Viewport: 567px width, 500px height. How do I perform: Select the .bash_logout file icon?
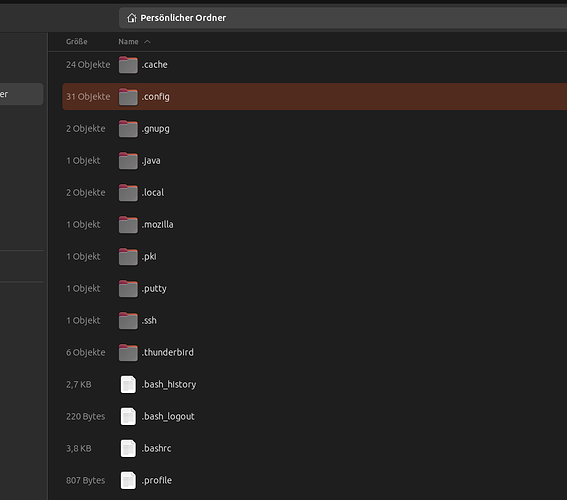coord(128,416)
